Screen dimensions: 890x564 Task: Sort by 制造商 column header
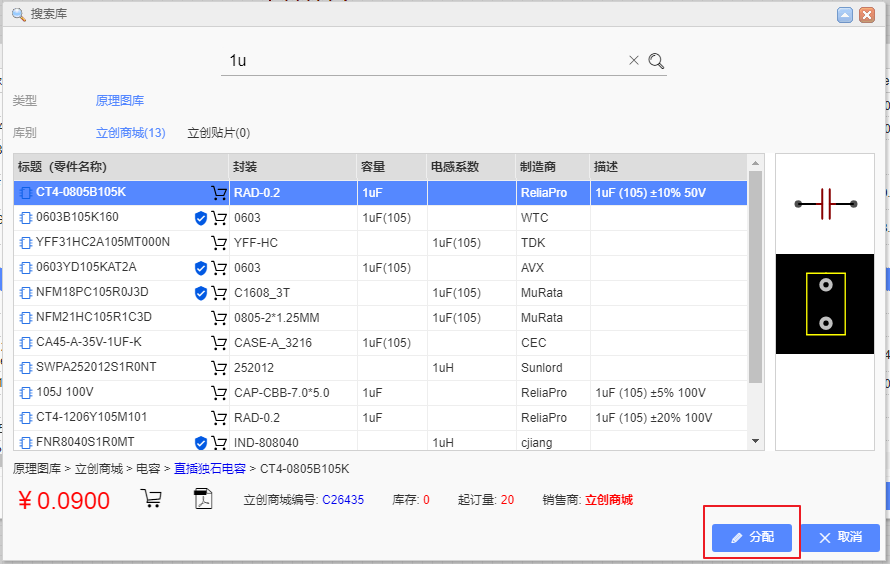553,167
